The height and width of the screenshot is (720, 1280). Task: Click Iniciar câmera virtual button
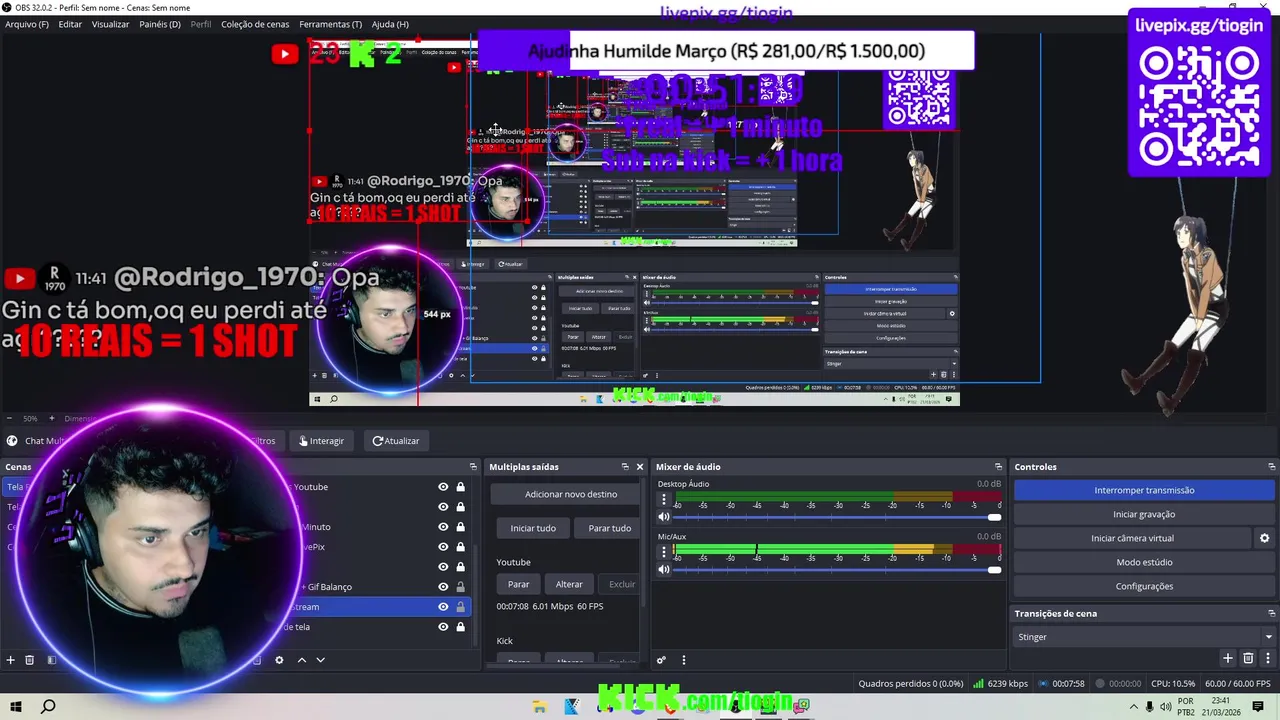(1132, 538)
